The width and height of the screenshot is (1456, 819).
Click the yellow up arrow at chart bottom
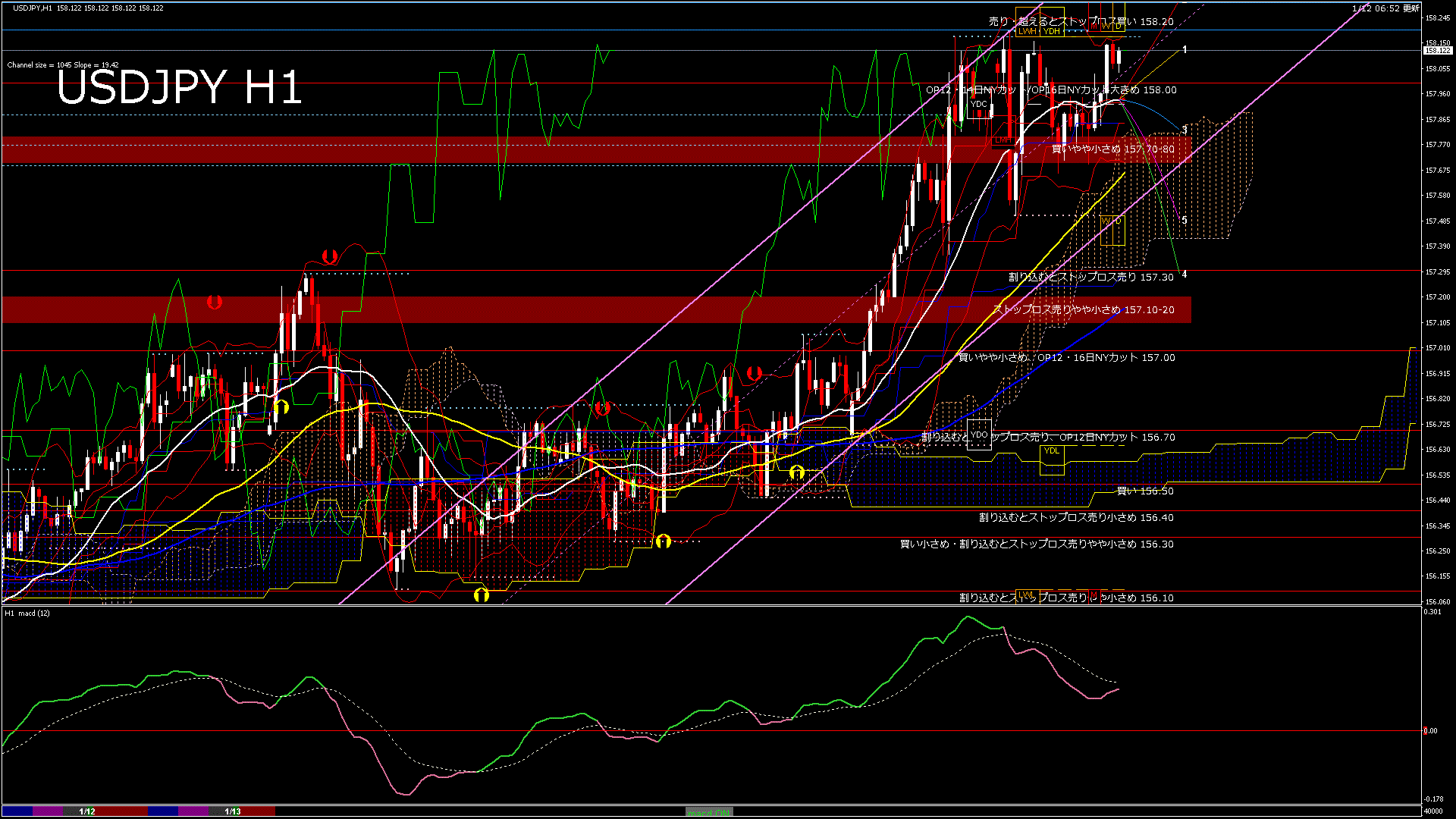point(482,595)
